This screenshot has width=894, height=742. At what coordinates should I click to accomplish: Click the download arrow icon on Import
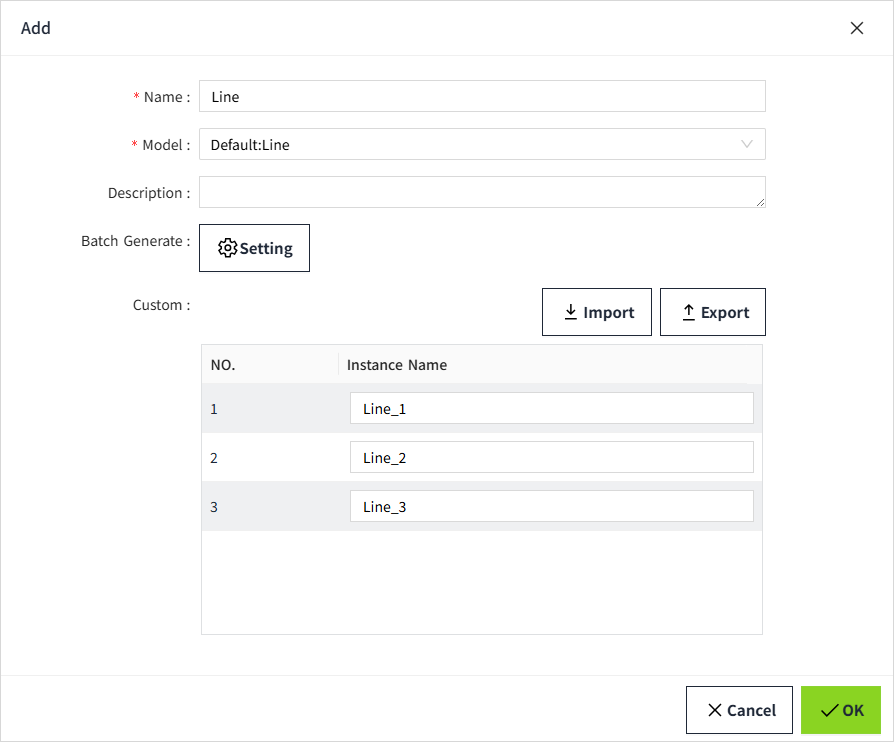pos(571,312)
